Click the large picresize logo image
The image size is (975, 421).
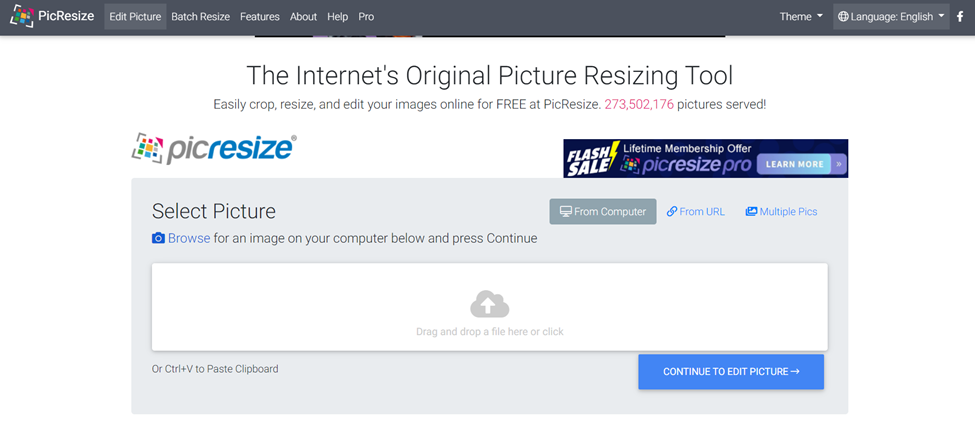[214, 149]
